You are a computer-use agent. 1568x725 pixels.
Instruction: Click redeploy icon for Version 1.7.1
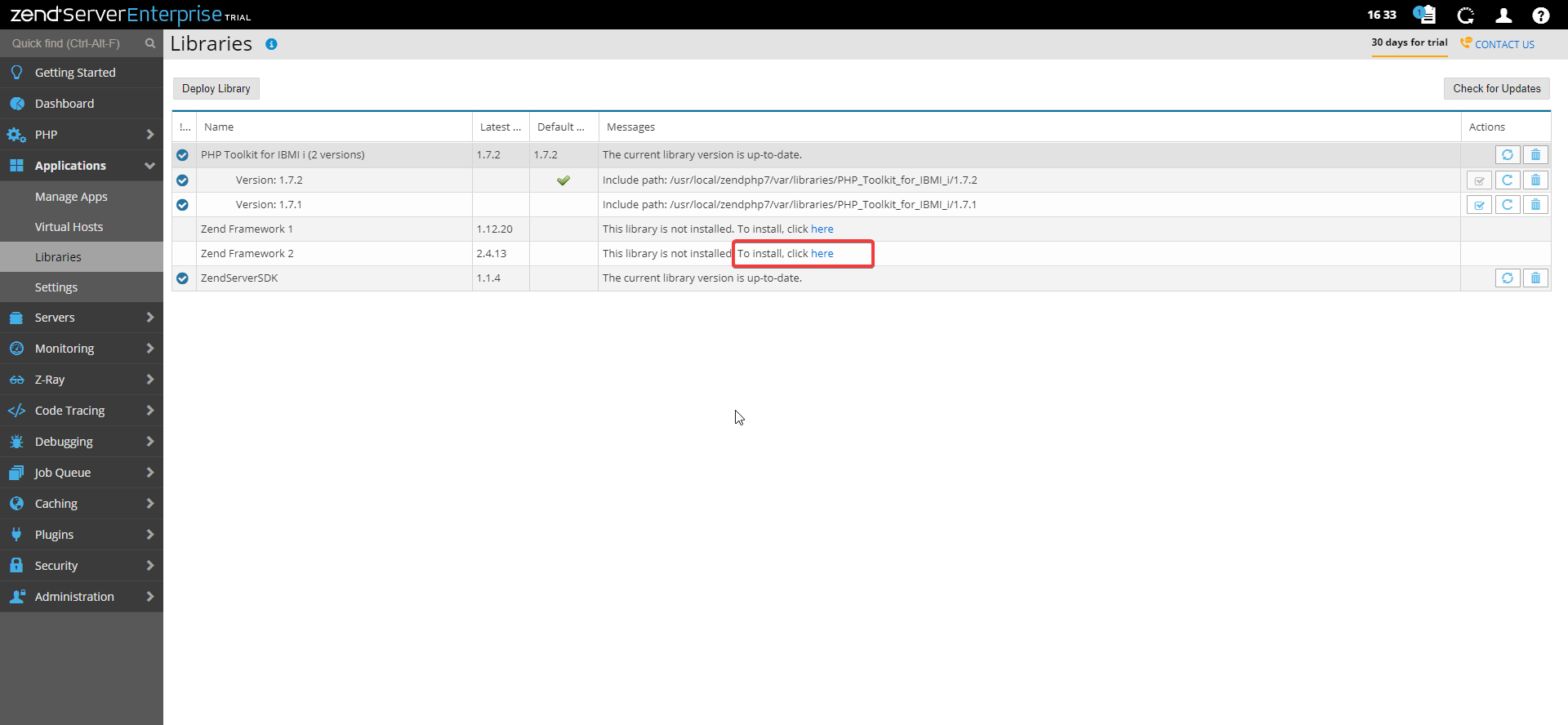pyautogui.click(x=1508, y=205)
